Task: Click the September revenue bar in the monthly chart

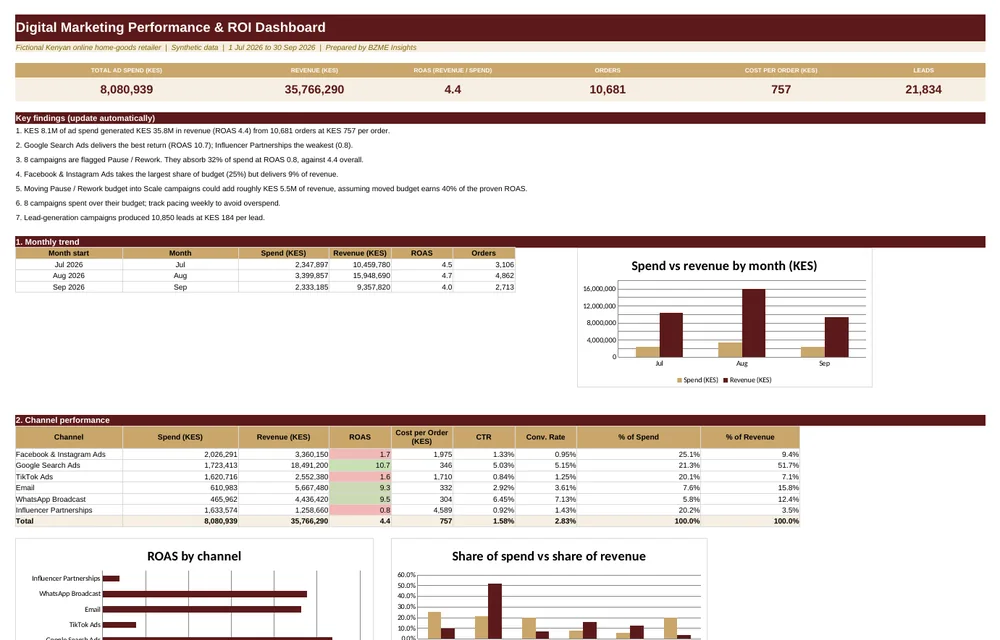Action: pyautogui.click(x=837, y=337)
